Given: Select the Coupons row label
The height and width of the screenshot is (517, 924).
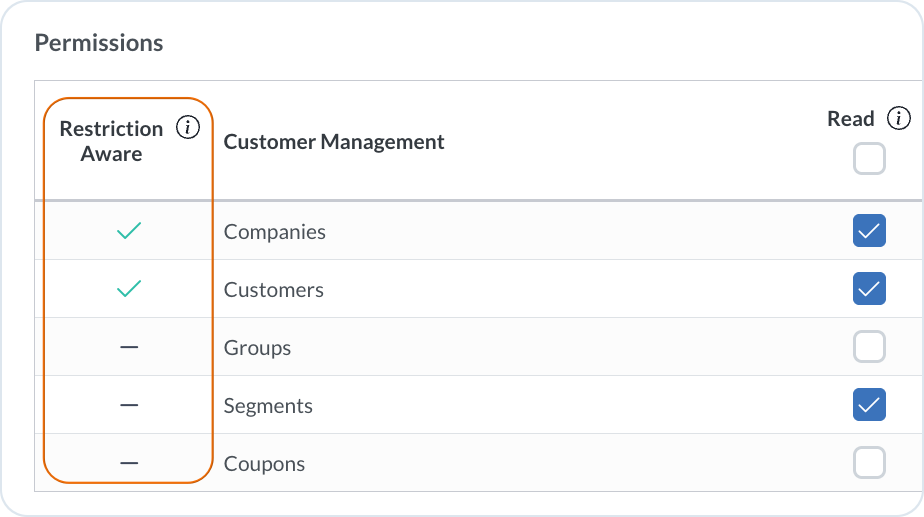Looking at the screenshot, I should point(264,464).
